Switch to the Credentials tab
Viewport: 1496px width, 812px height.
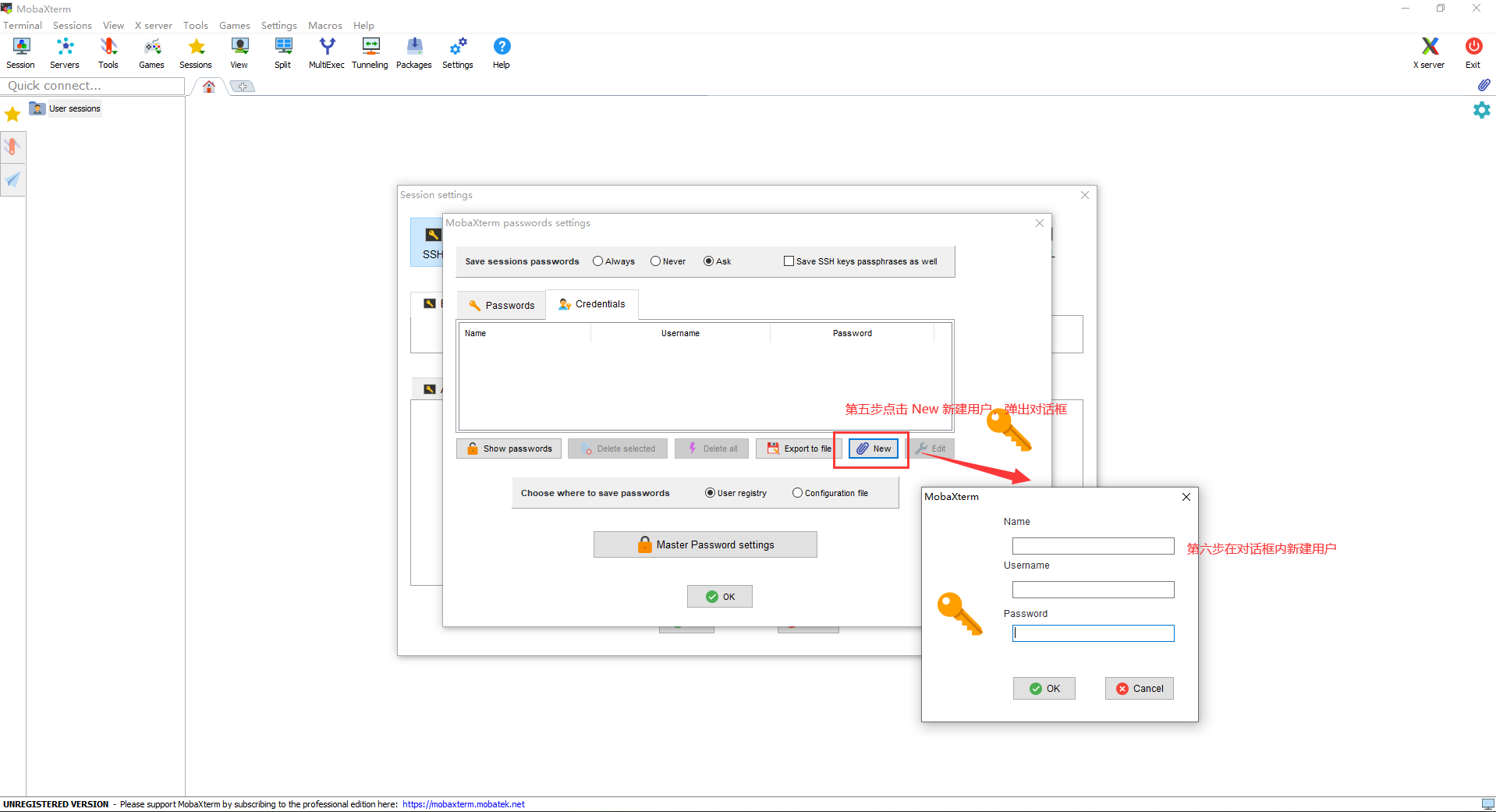591,304
